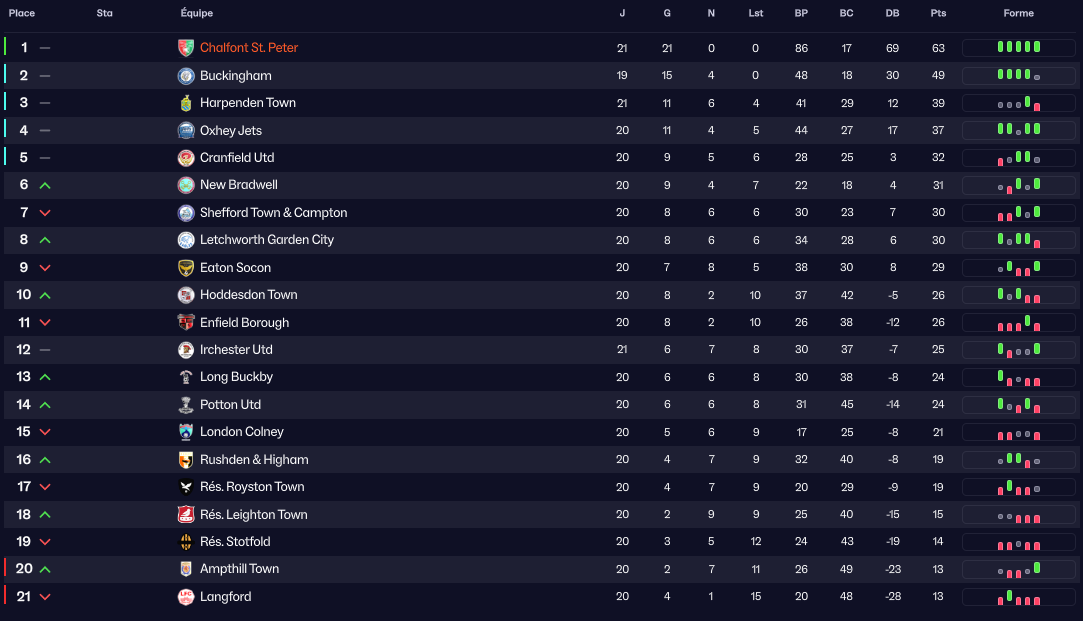1083x621 pixels.
Task: Open the Chalfont St. Peter team link
Action: click(249, 48)
